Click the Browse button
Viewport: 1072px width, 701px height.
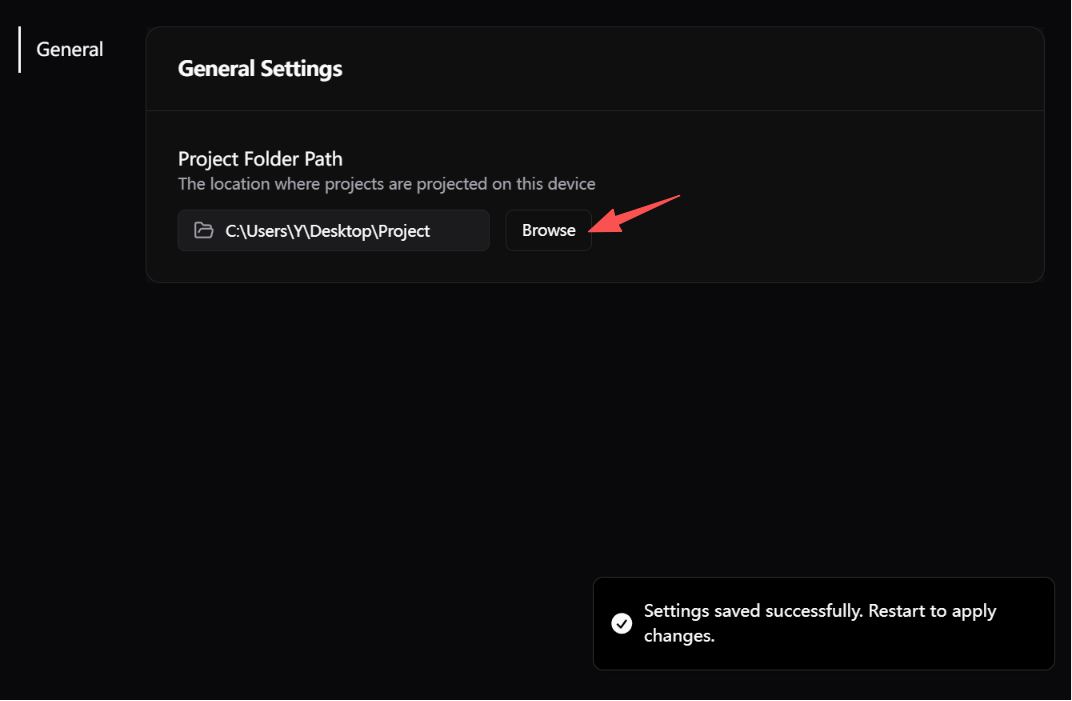coord(548,230)
